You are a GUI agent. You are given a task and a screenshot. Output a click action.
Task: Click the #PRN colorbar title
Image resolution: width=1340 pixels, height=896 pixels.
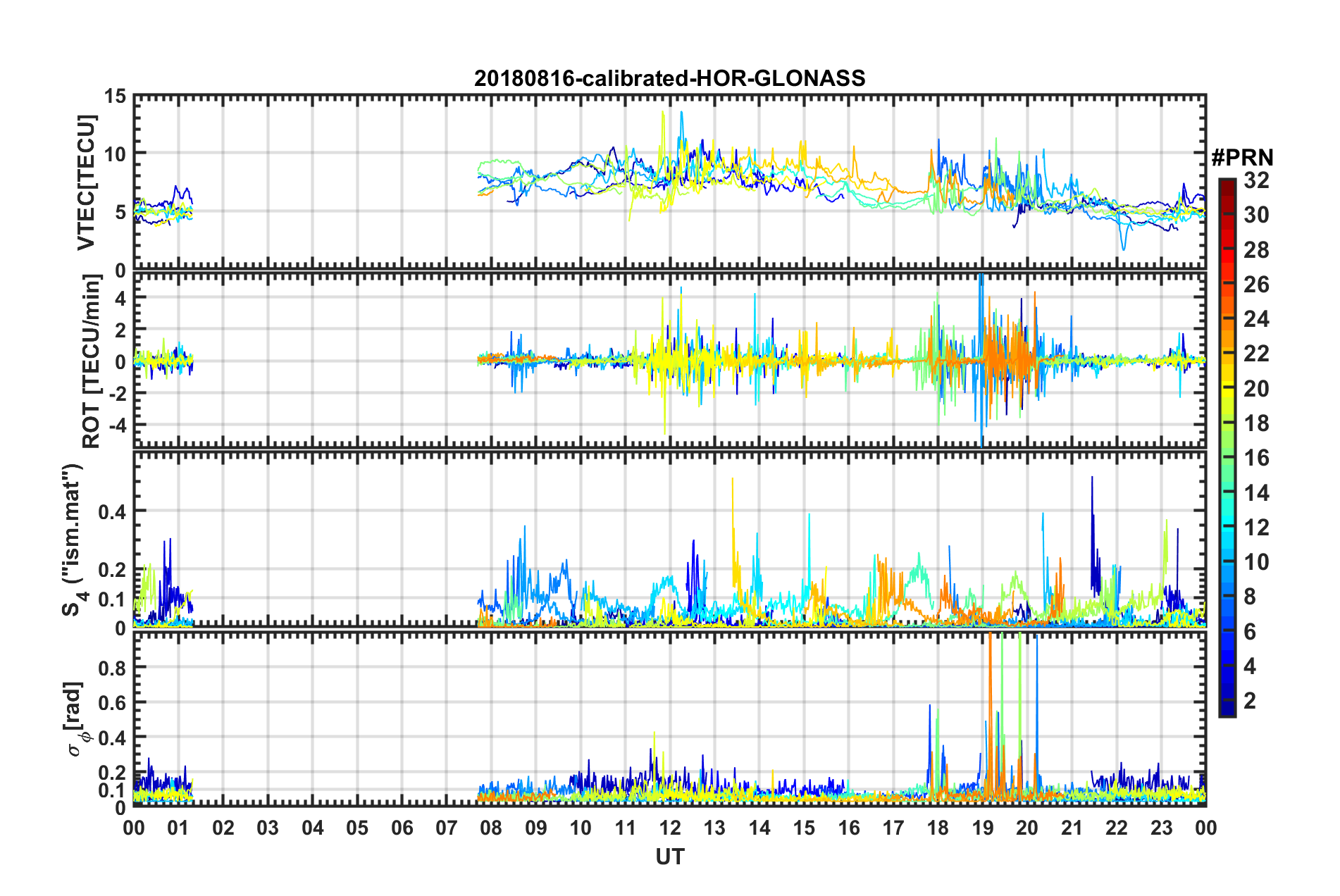tap(1242, 157)
